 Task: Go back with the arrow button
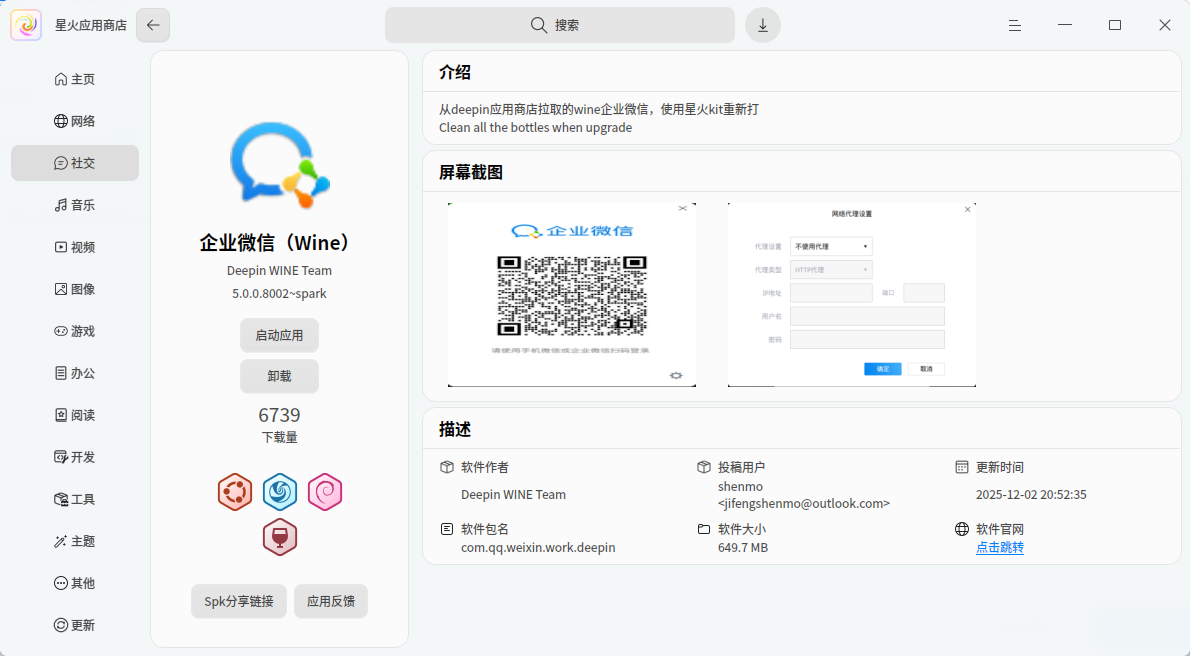pos(153,25)
